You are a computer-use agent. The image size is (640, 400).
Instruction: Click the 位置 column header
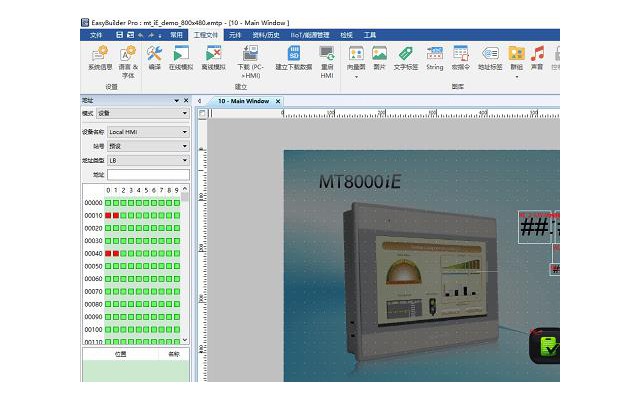pos(120,354)
